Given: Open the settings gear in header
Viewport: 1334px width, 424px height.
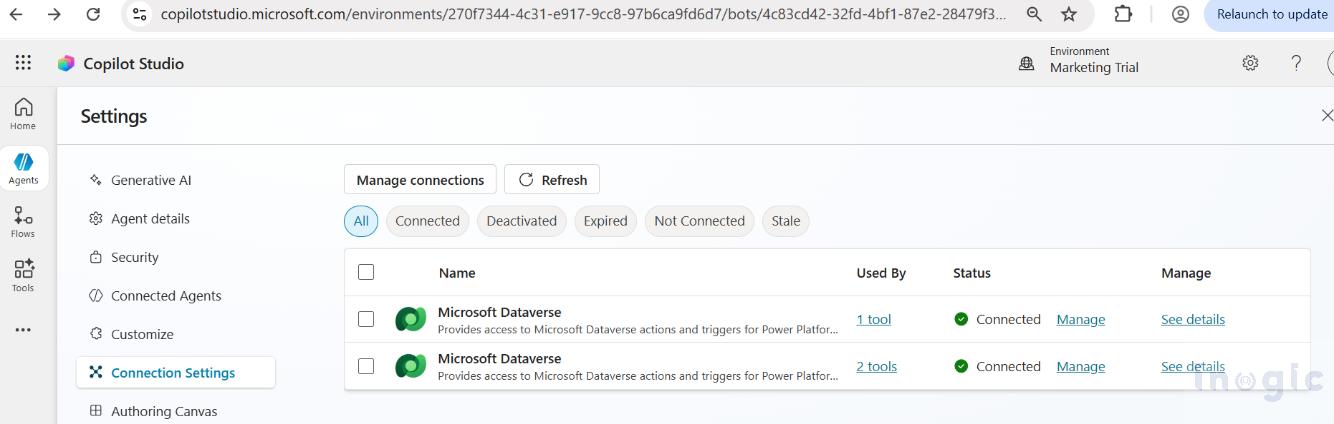Looking at the screenshot, I should 1250,63.
